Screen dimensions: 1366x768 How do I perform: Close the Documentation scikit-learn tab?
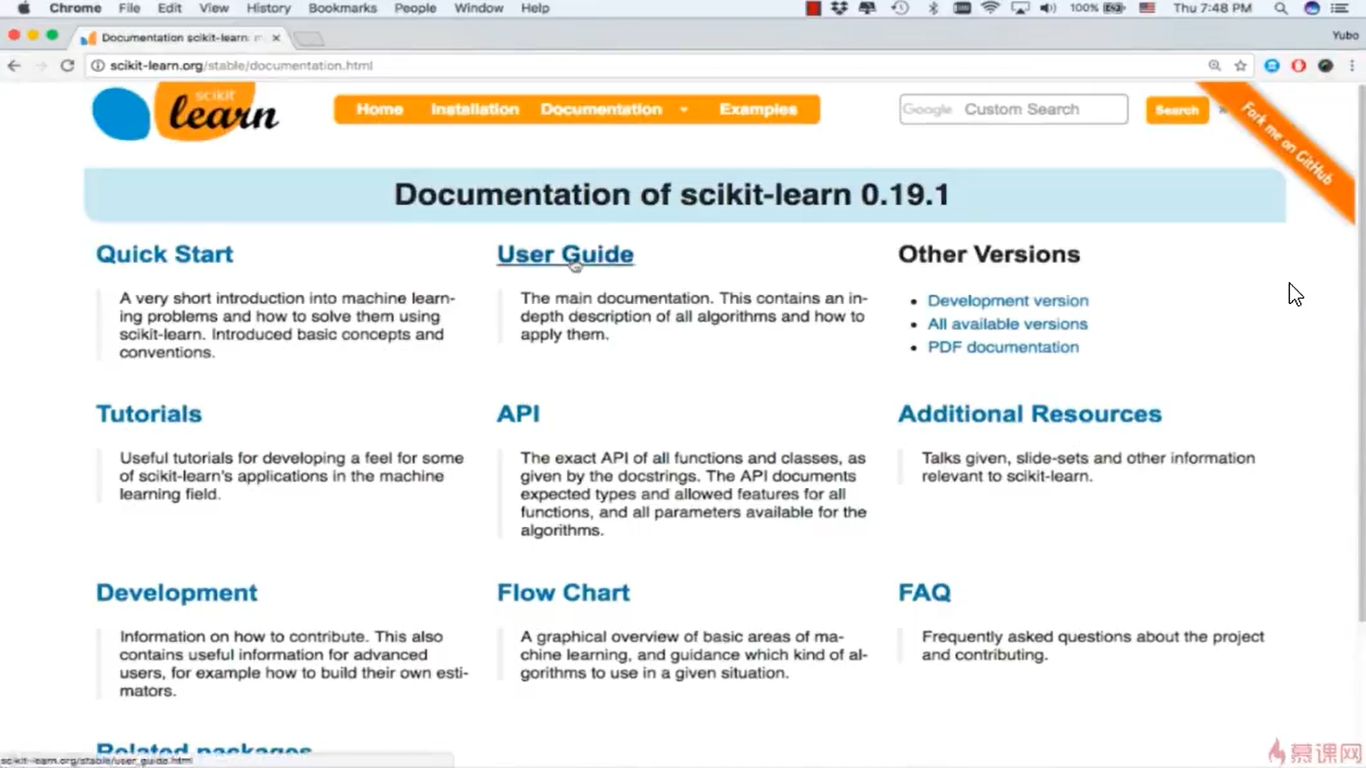[276, 38]
